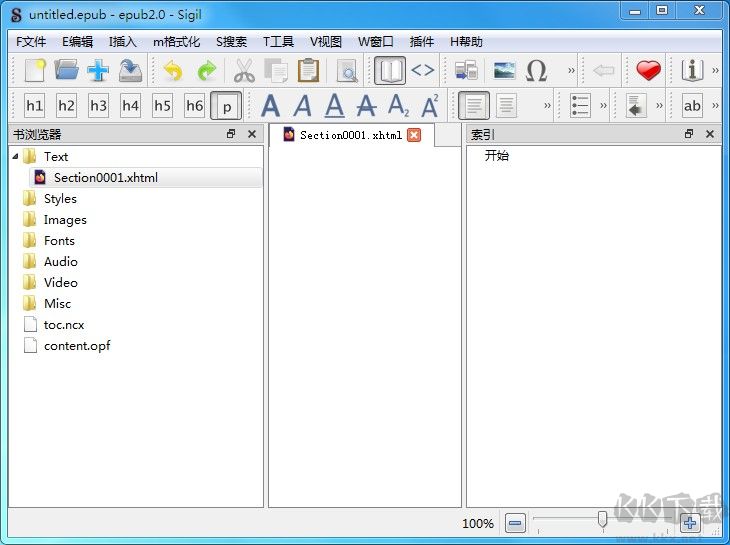Collapse the Text folder tree arrow

(15, 157)
